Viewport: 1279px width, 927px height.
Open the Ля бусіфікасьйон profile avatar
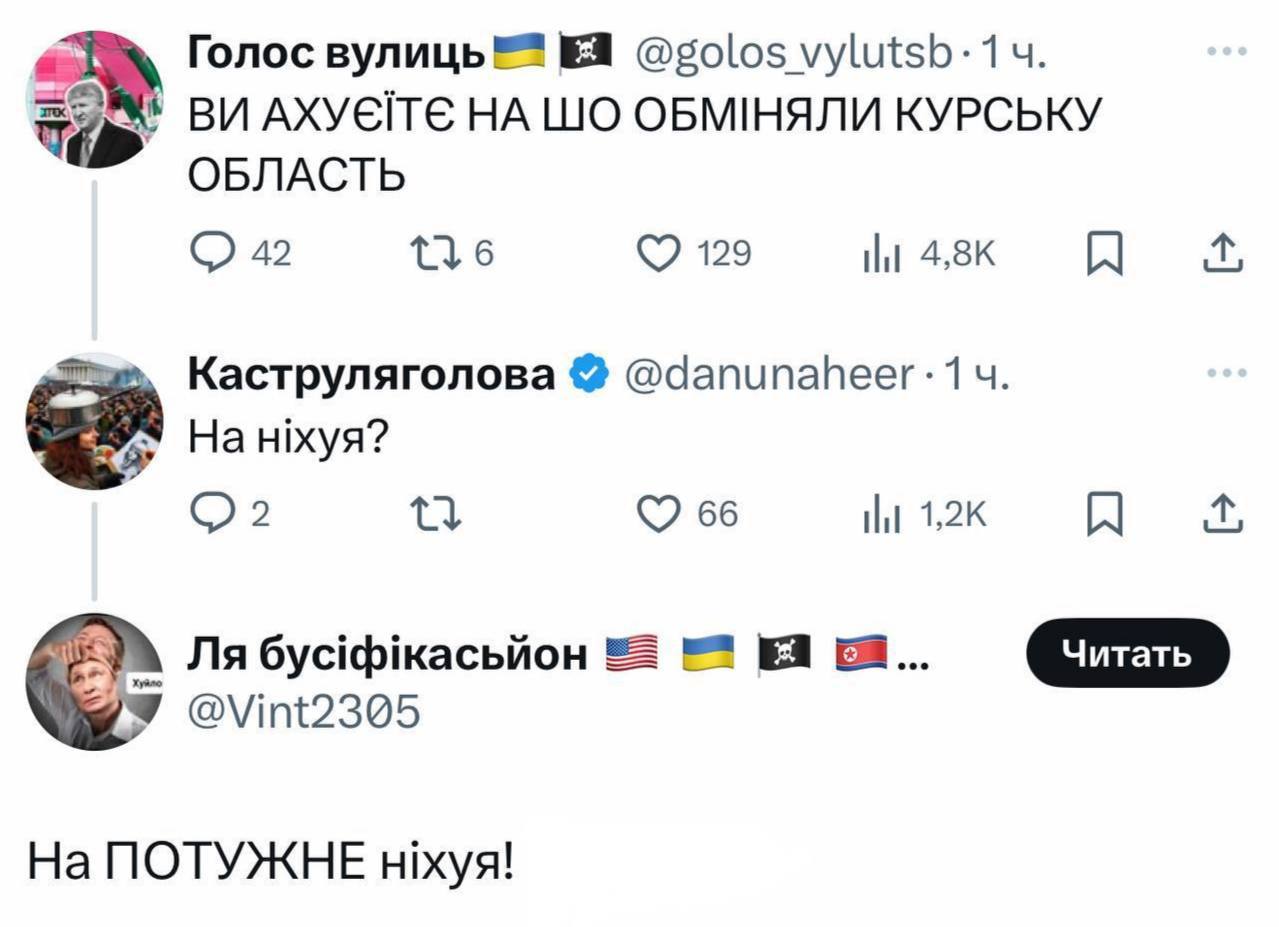(94, 682)
